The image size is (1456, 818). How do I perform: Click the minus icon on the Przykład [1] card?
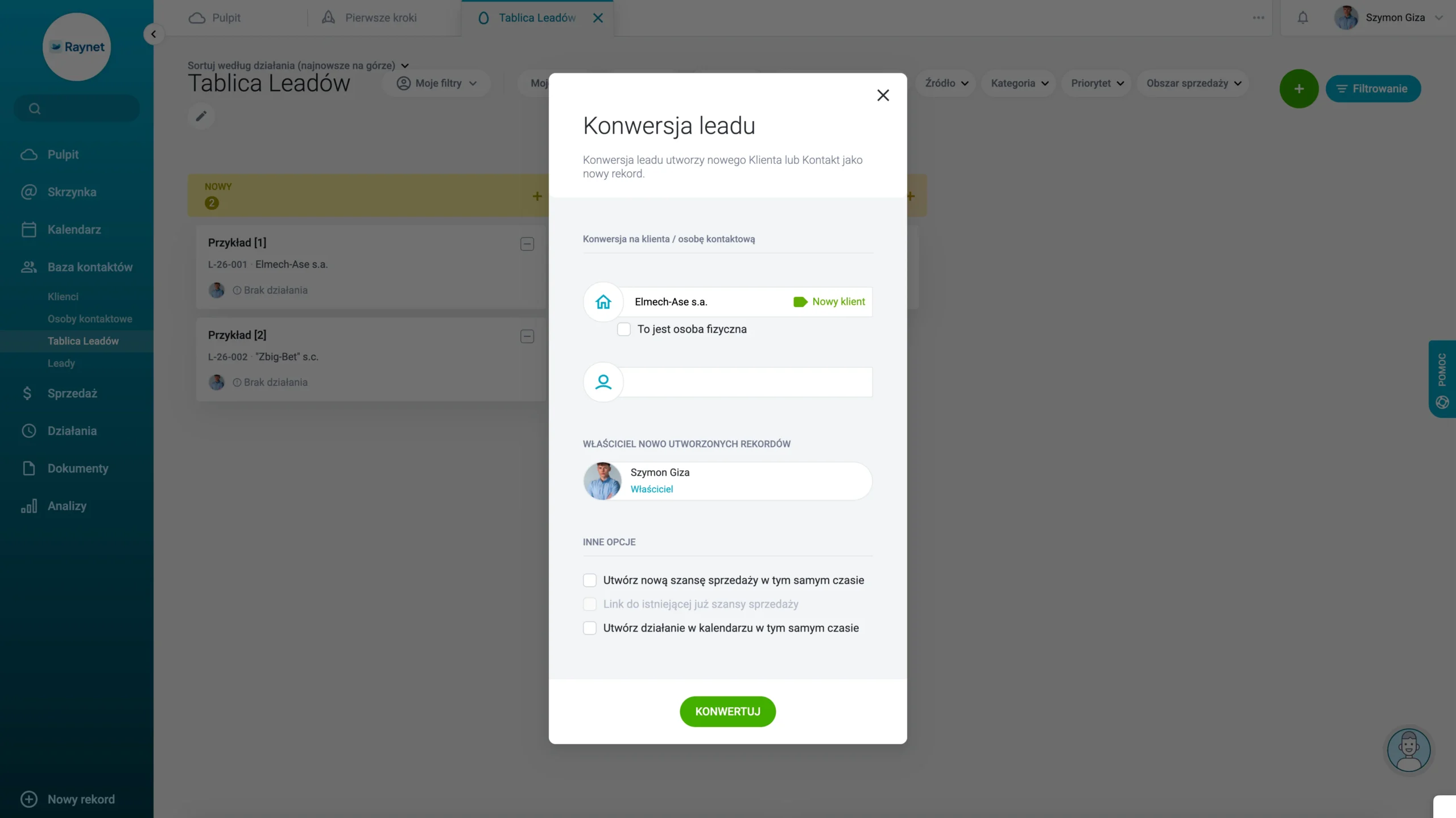[527, 244]
